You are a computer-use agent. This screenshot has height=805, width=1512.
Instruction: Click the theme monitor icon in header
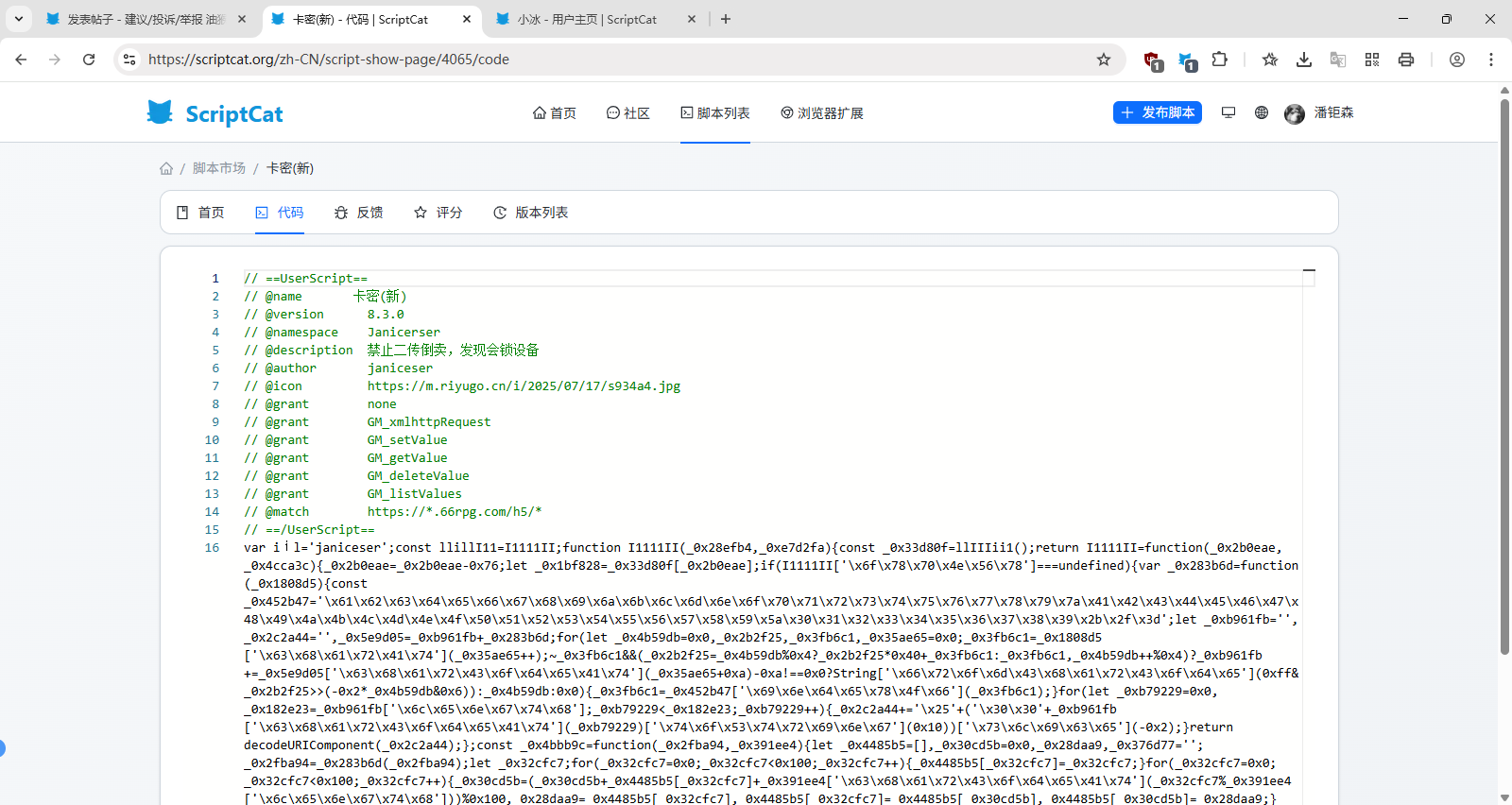click(x=1228, y=112)
